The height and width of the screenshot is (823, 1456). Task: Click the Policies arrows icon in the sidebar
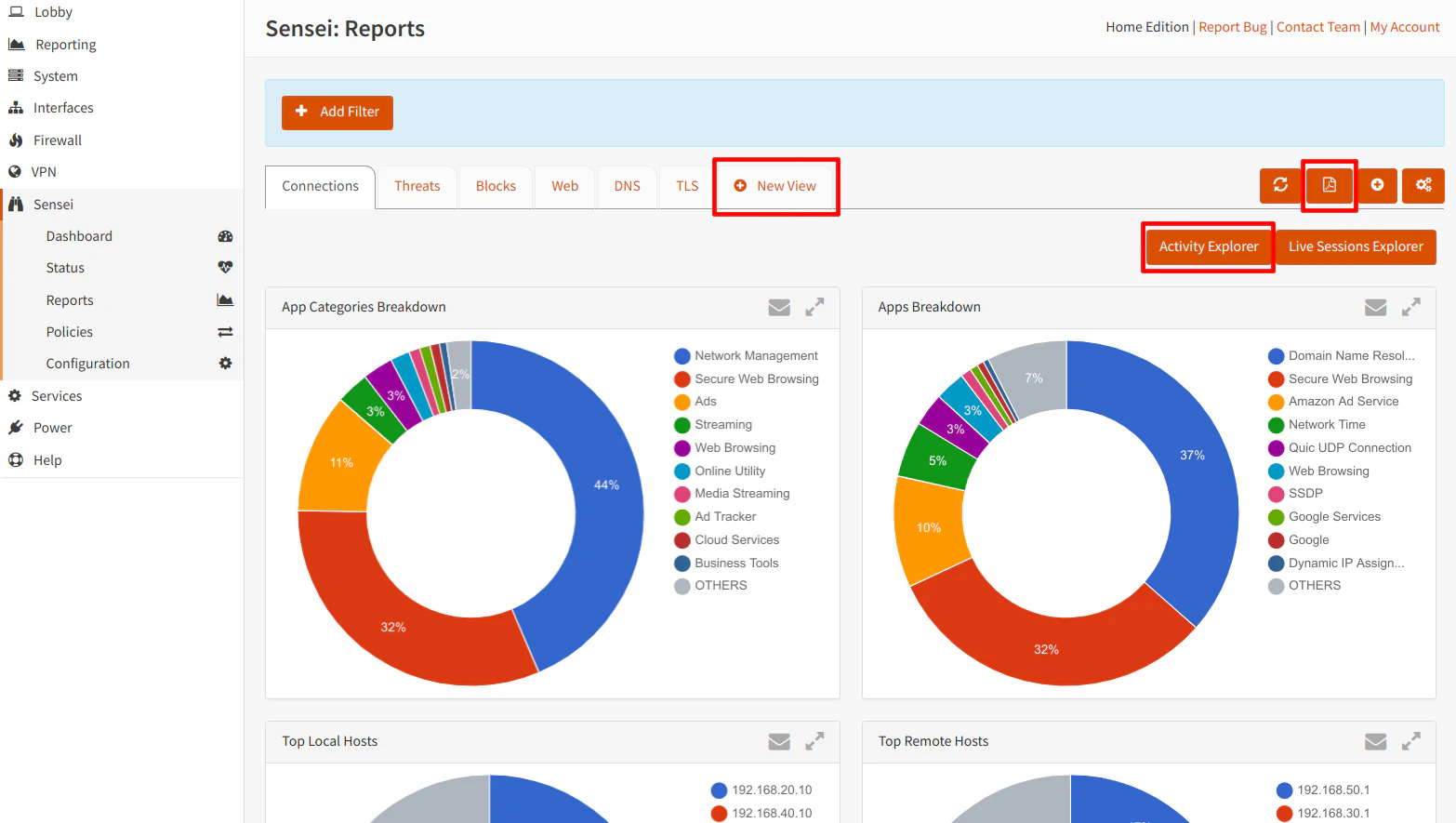click(x=225, y=332)
